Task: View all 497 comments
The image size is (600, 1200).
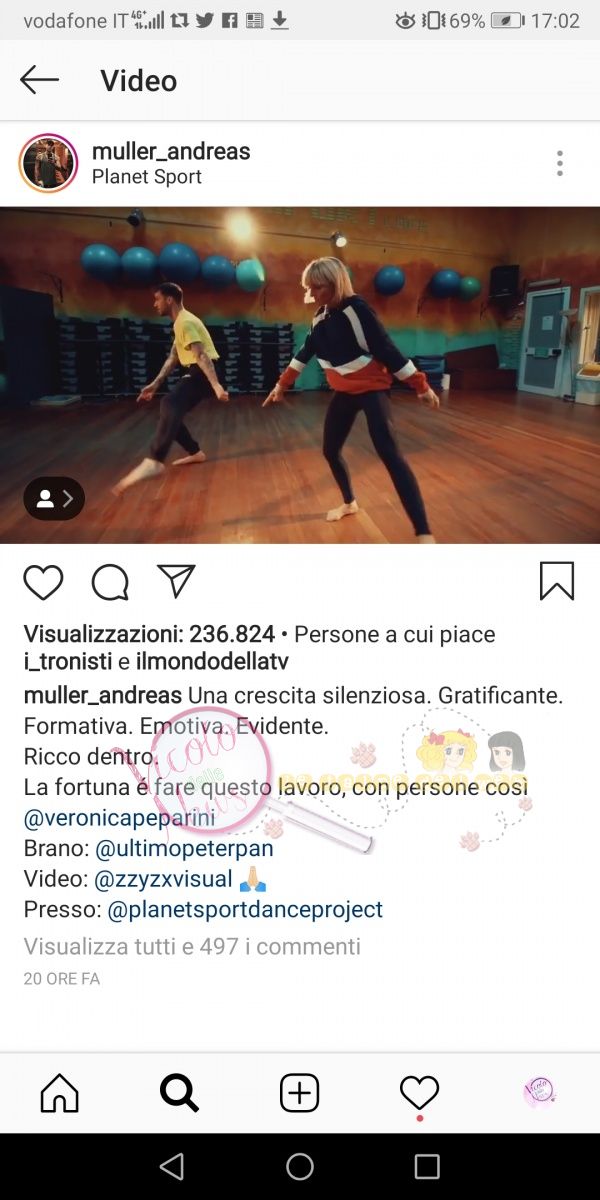Action: click(192, 946)
